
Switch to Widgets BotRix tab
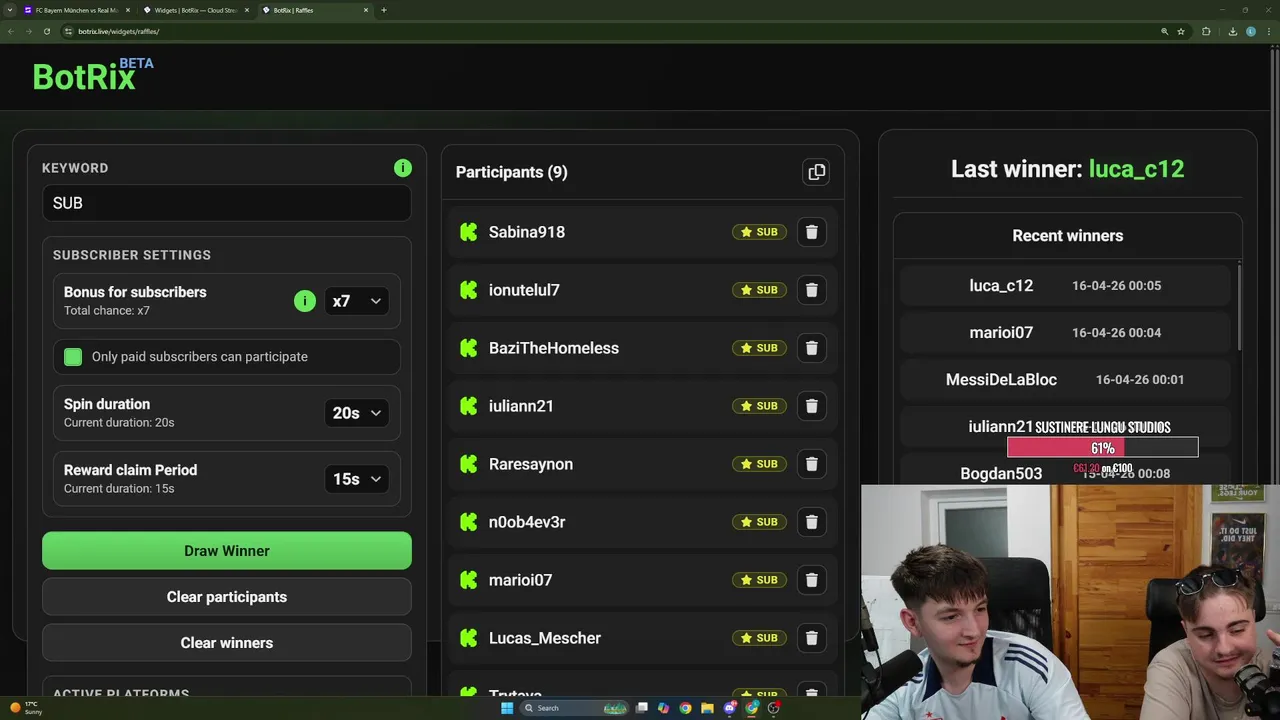click(195, 10)
